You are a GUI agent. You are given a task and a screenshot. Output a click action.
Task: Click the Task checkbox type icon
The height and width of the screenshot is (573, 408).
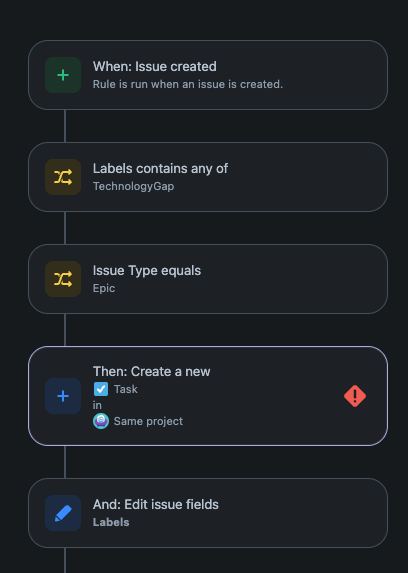(101, 389)
